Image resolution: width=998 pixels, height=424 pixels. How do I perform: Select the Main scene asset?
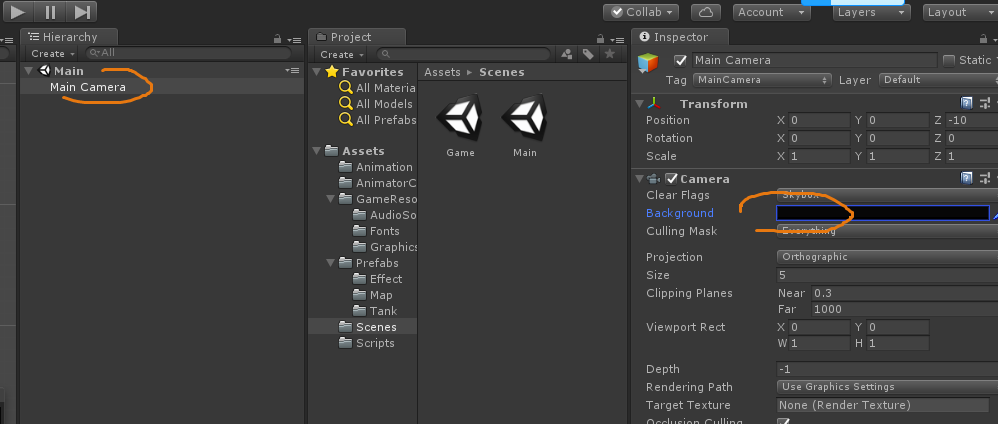coord(524,127)
